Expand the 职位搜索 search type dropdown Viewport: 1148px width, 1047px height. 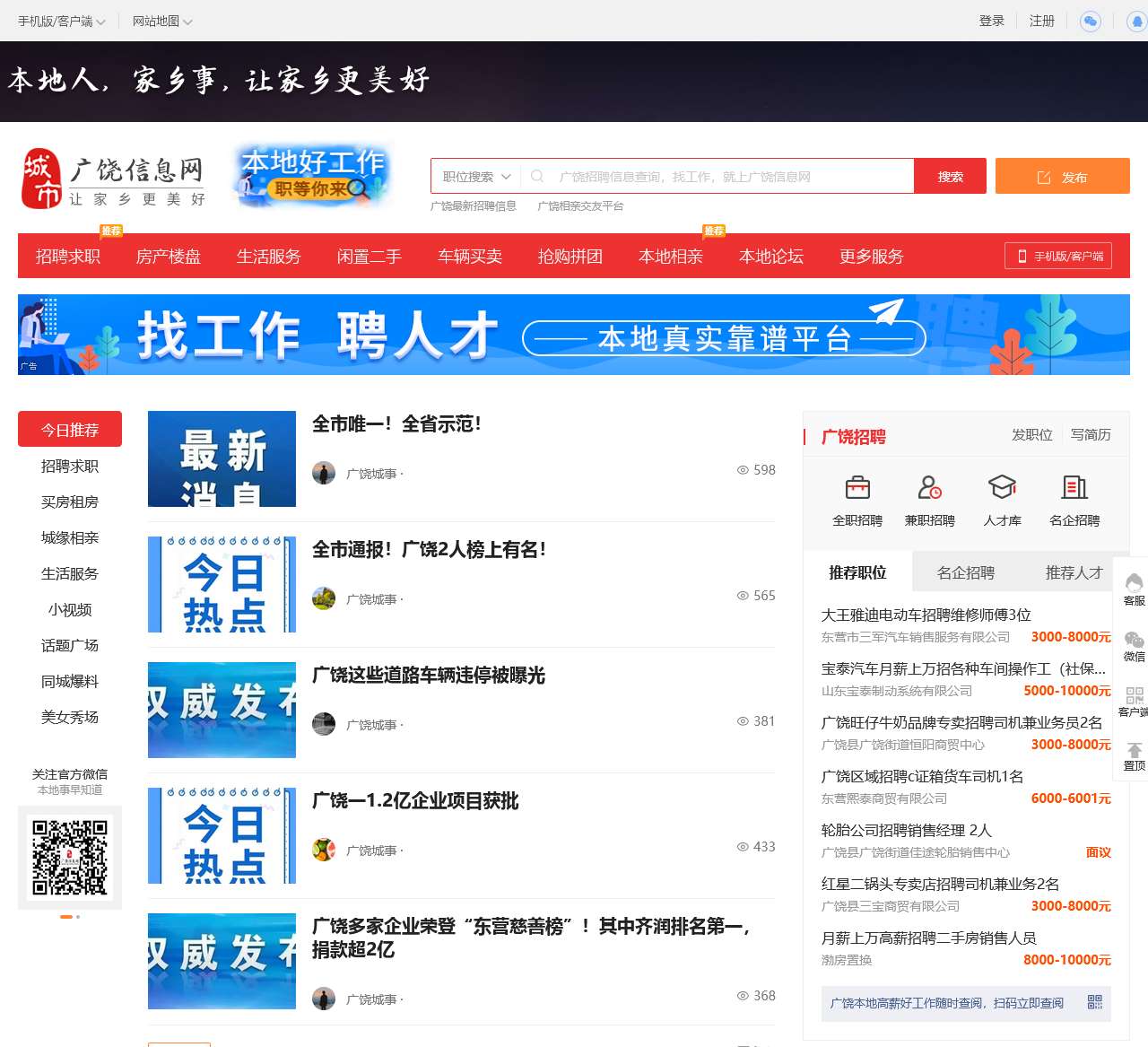click(x=476, y=177)
